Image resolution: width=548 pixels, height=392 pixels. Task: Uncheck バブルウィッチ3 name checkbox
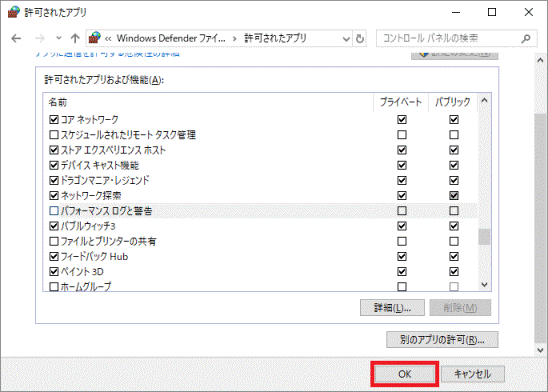point(54,226)
